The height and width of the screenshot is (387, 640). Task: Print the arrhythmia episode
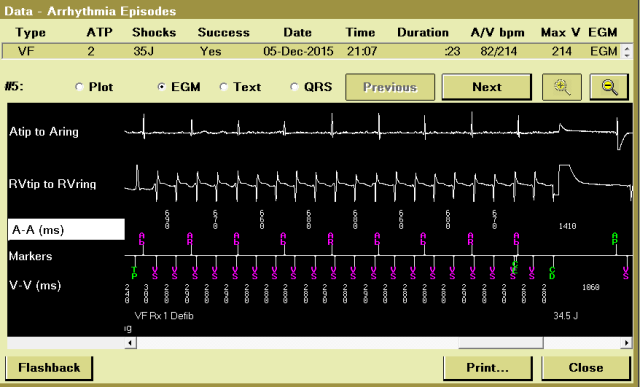tap(488, 368)
